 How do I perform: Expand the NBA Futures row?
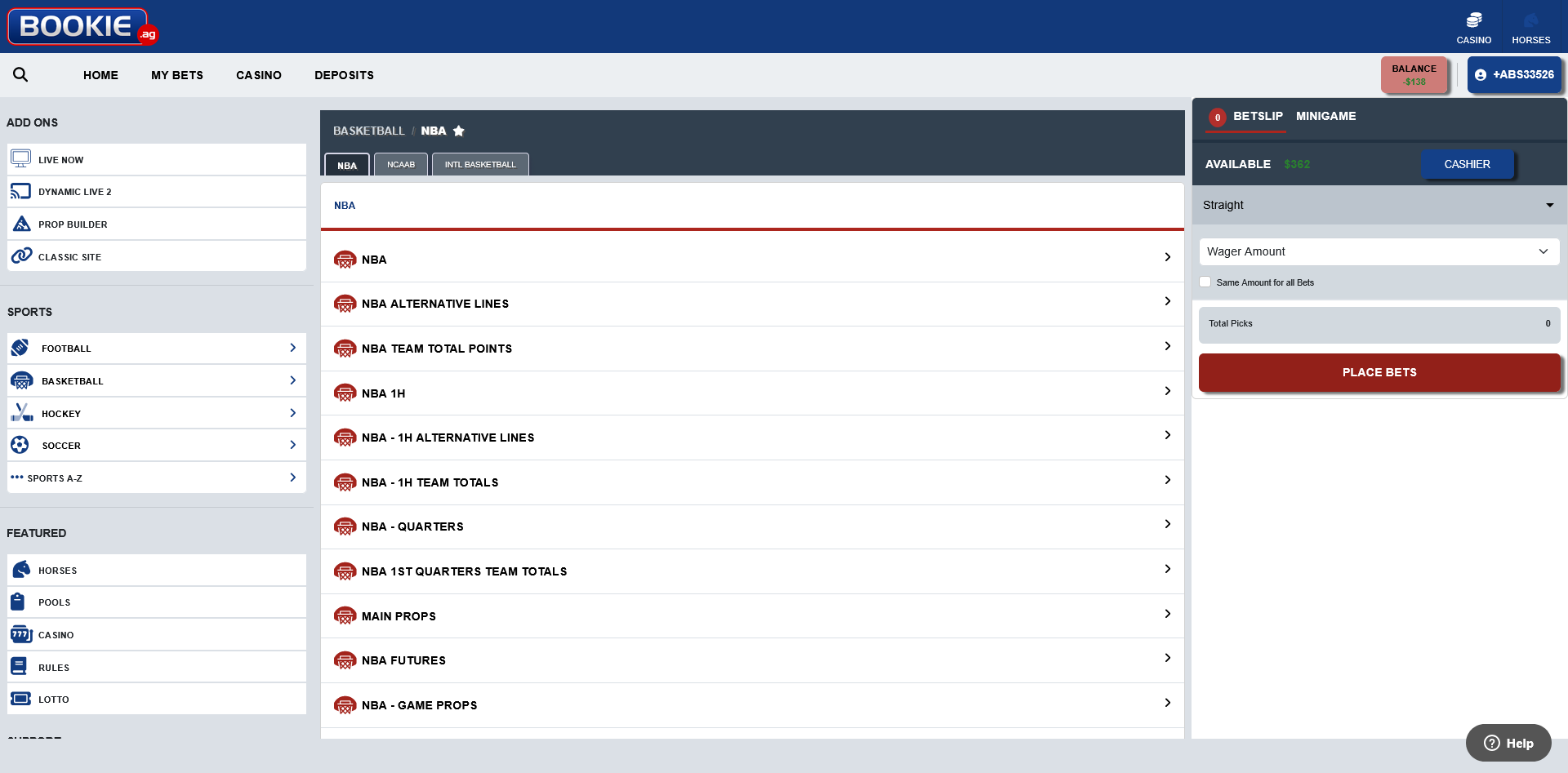click(x=1167, y=658)
